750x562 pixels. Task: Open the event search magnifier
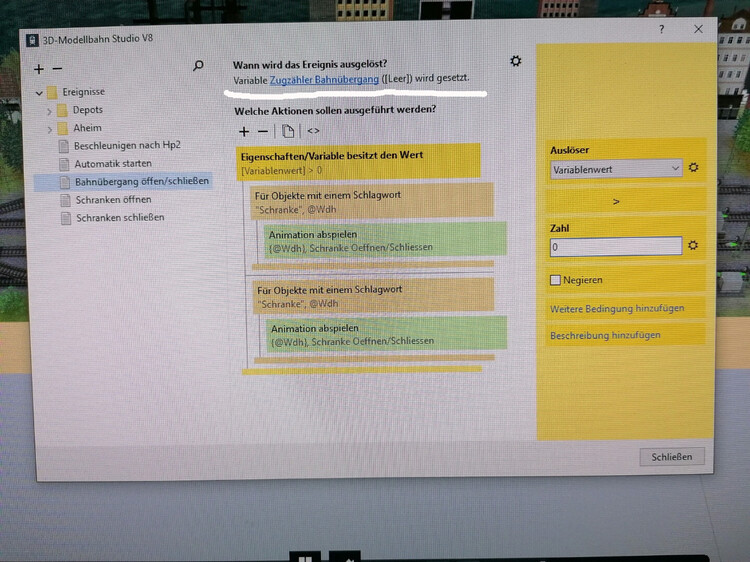coord(198,66)
